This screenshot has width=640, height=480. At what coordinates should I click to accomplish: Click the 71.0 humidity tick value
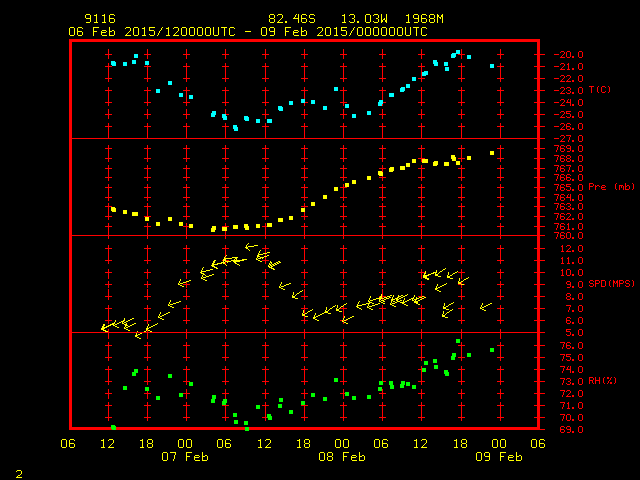572,406
